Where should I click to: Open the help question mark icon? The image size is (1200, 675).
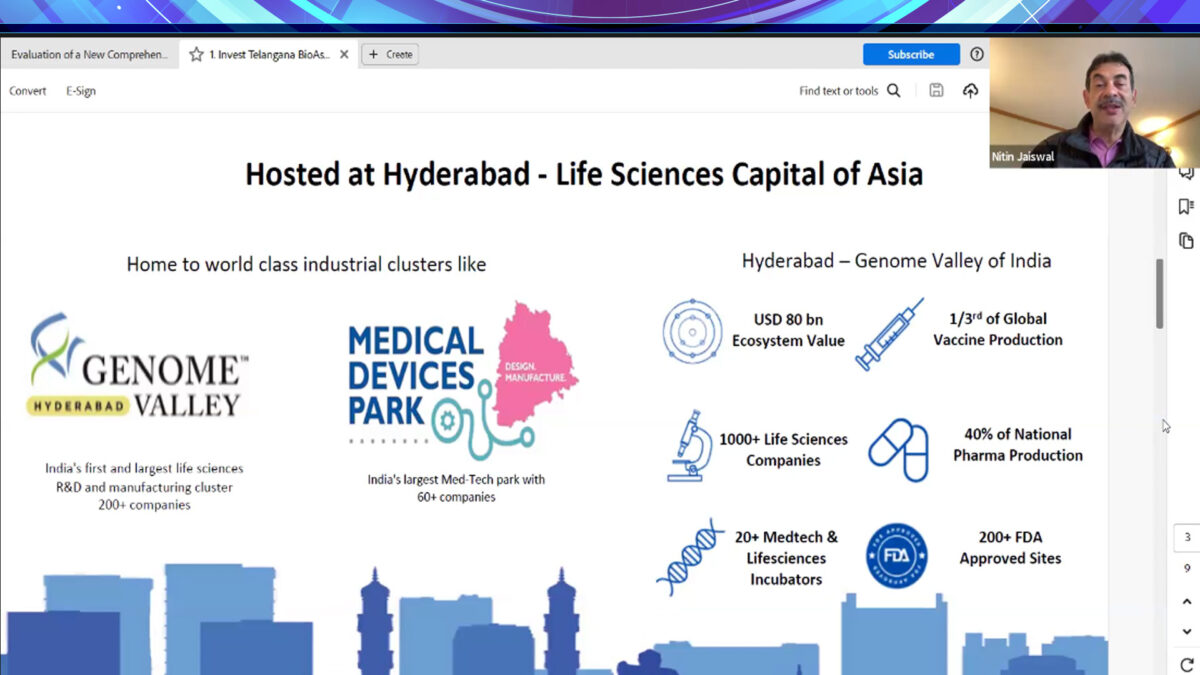click(x=977, y=54)
